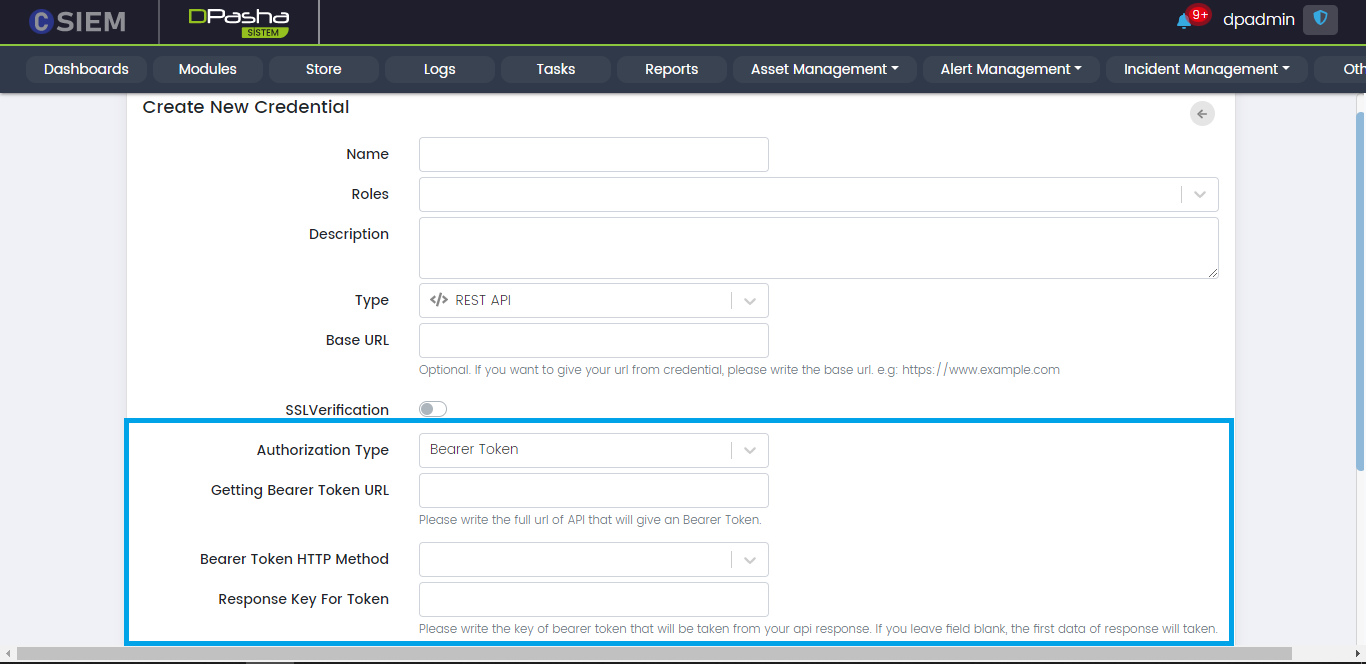The height and width of the screenshot is (664, 1366).
Task: Toggle the SSLVerification switch
Action: tap(433, 409)
